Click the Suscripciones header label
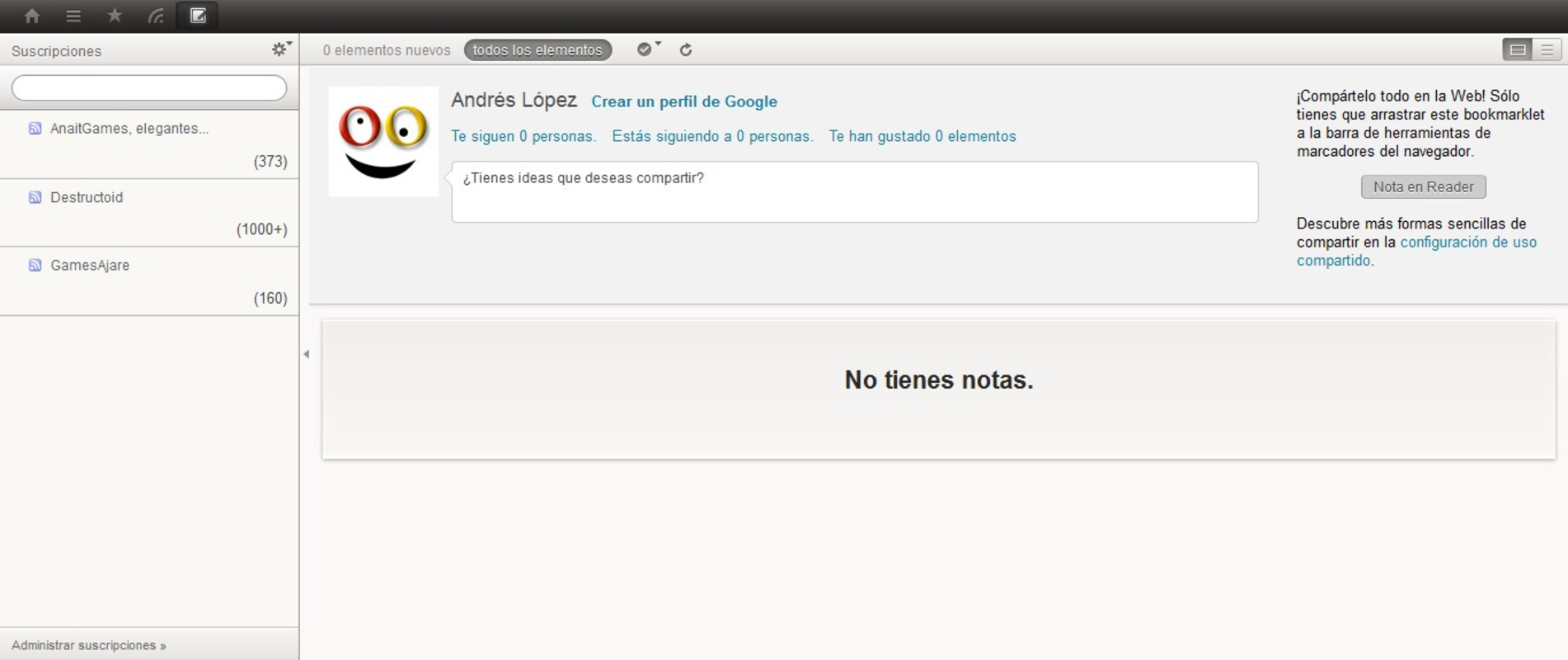 coord(56,51)
